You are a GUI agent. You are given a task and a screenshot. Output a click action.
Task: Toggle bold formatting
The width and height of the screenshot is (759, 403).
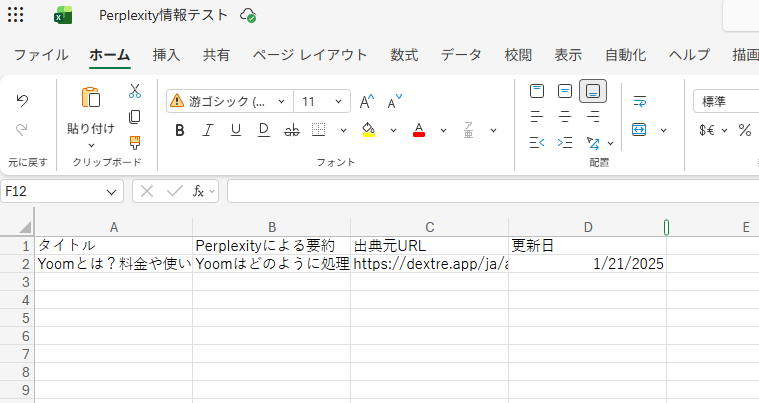(x=180, y=130)
